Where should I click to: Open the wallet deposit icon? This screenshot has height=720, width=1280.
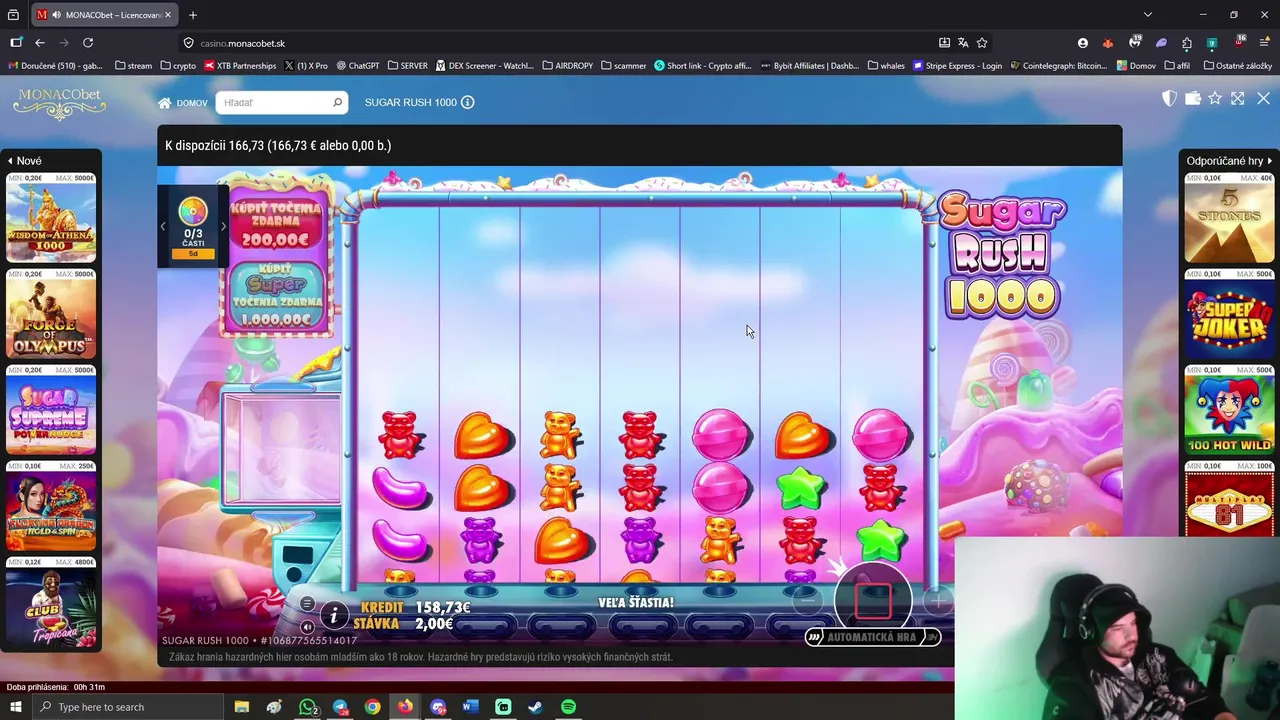pyautogui.click(x=1192, y=98)
